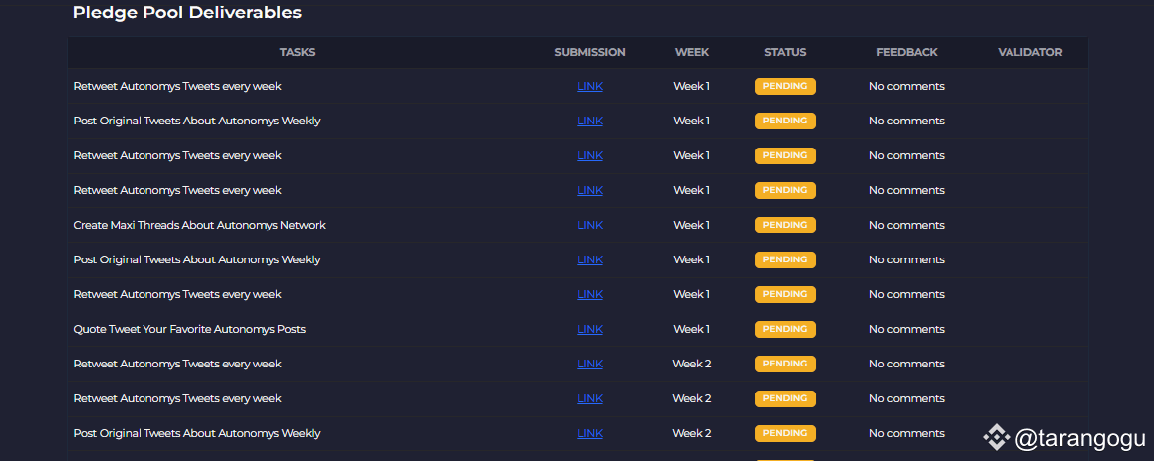The image size is (1154, 461).
Task: Click the STATUS column header
Action: tap(785, 52)
